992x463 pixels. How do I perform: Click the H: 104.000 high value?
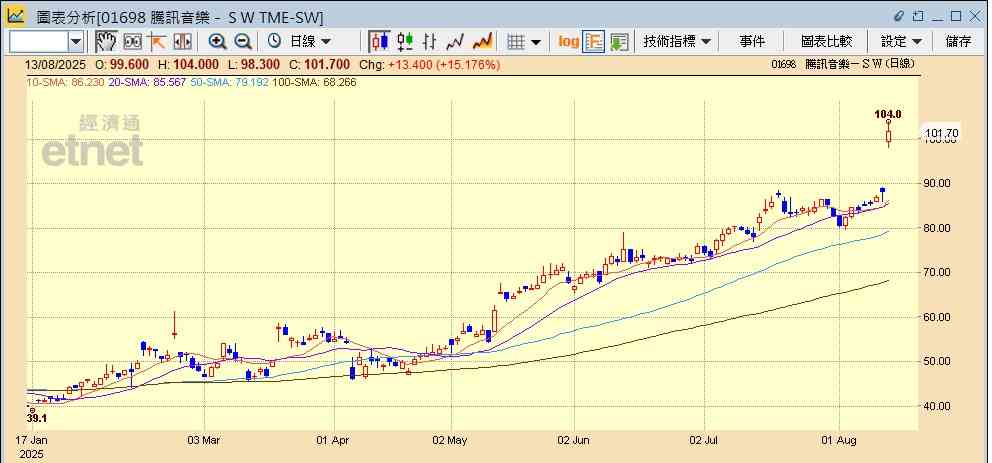189,65
